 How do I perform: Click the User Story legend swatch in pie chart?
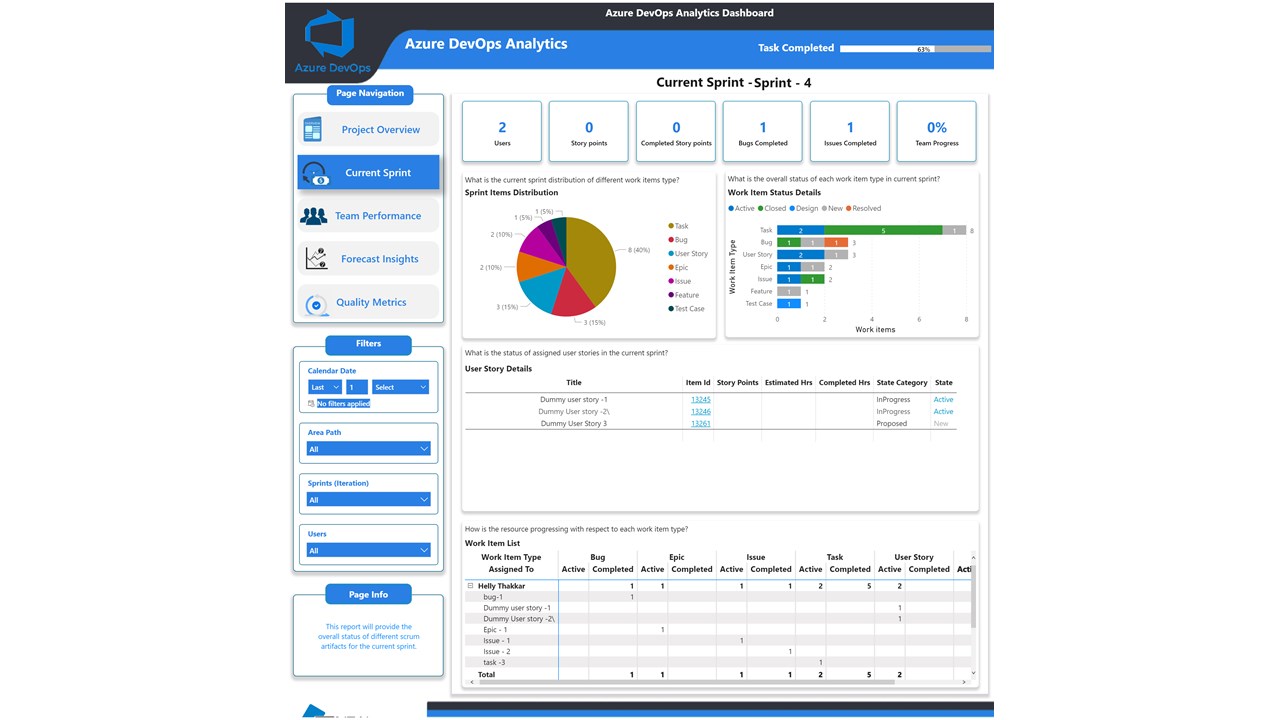tap(671, 254)
